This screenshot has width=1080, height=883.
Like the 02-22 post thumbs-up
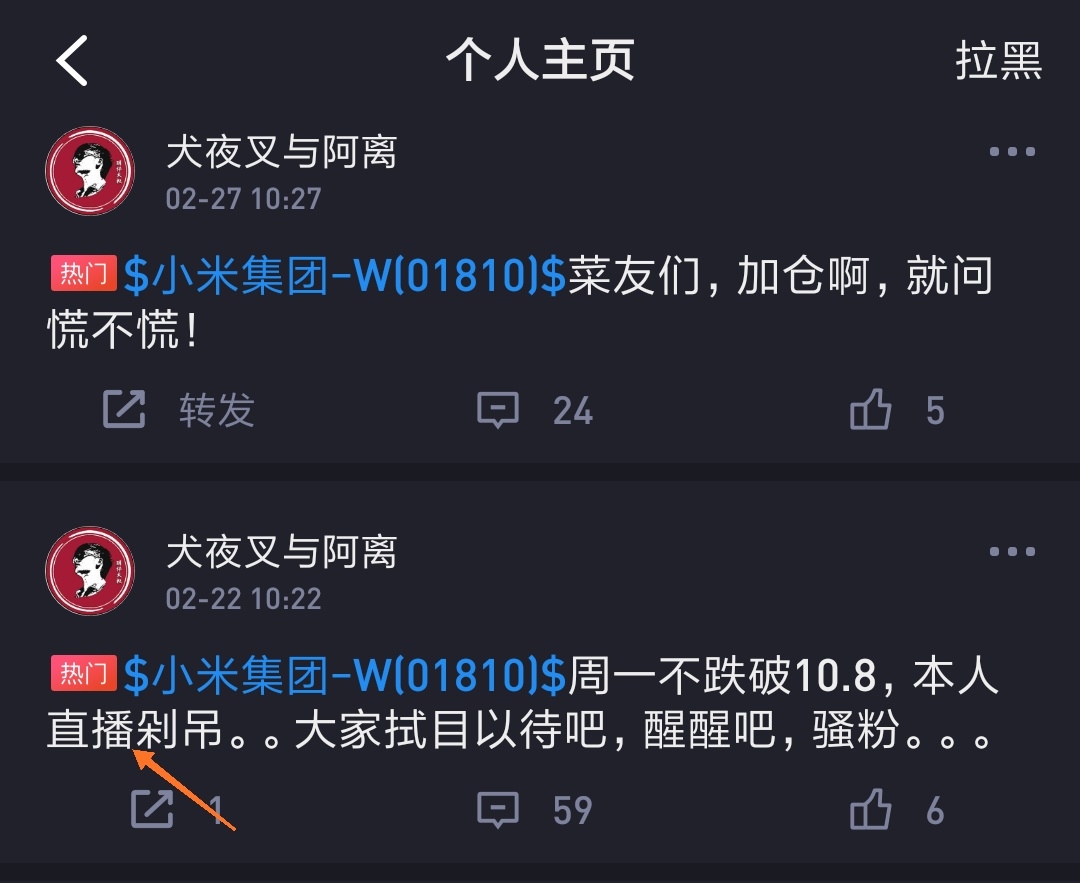click(871, 808)
